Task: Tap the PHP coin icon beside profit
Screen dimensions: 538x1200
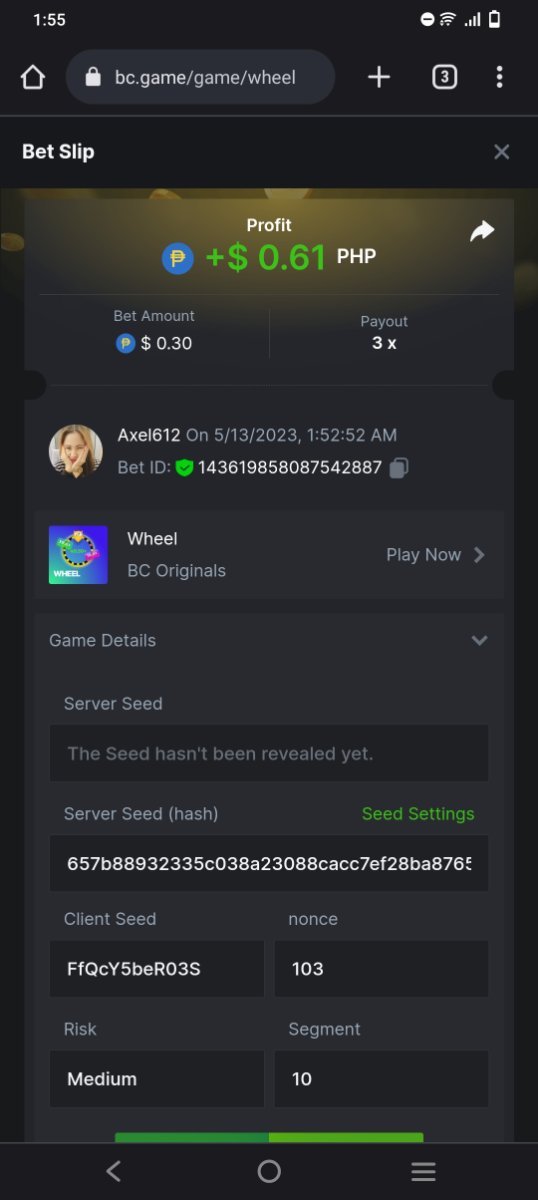Action: 177,258
